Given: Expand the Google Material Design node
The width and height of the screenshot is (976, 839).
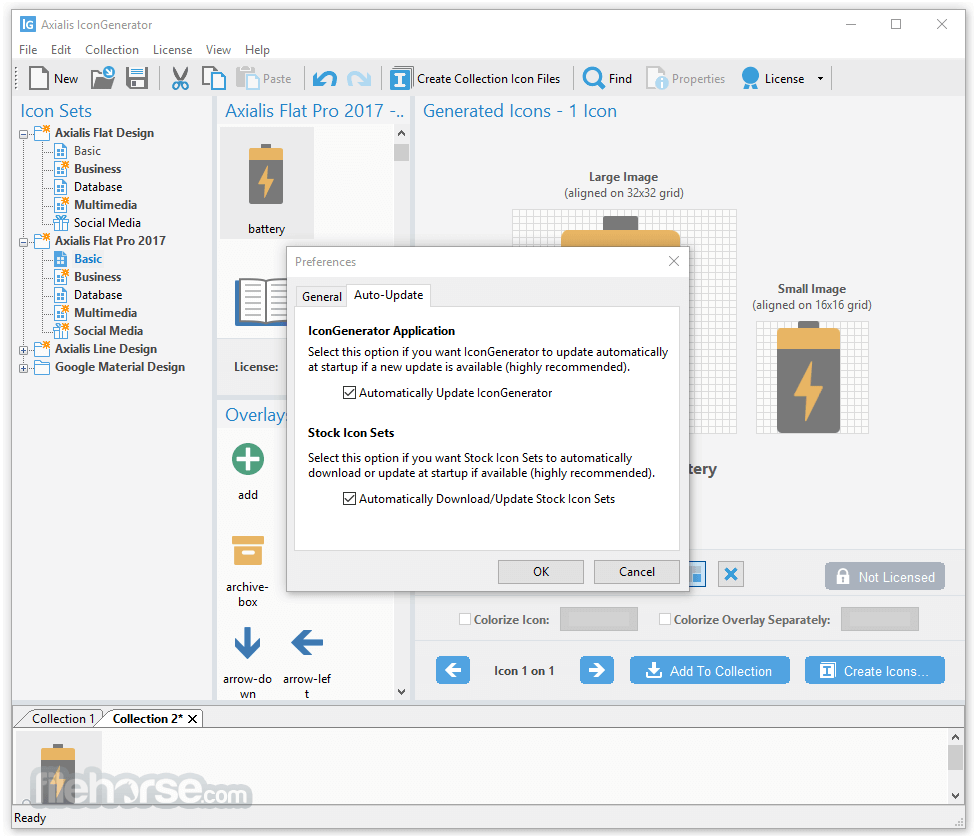Looking at the screenshot, I should click(24, 368).
